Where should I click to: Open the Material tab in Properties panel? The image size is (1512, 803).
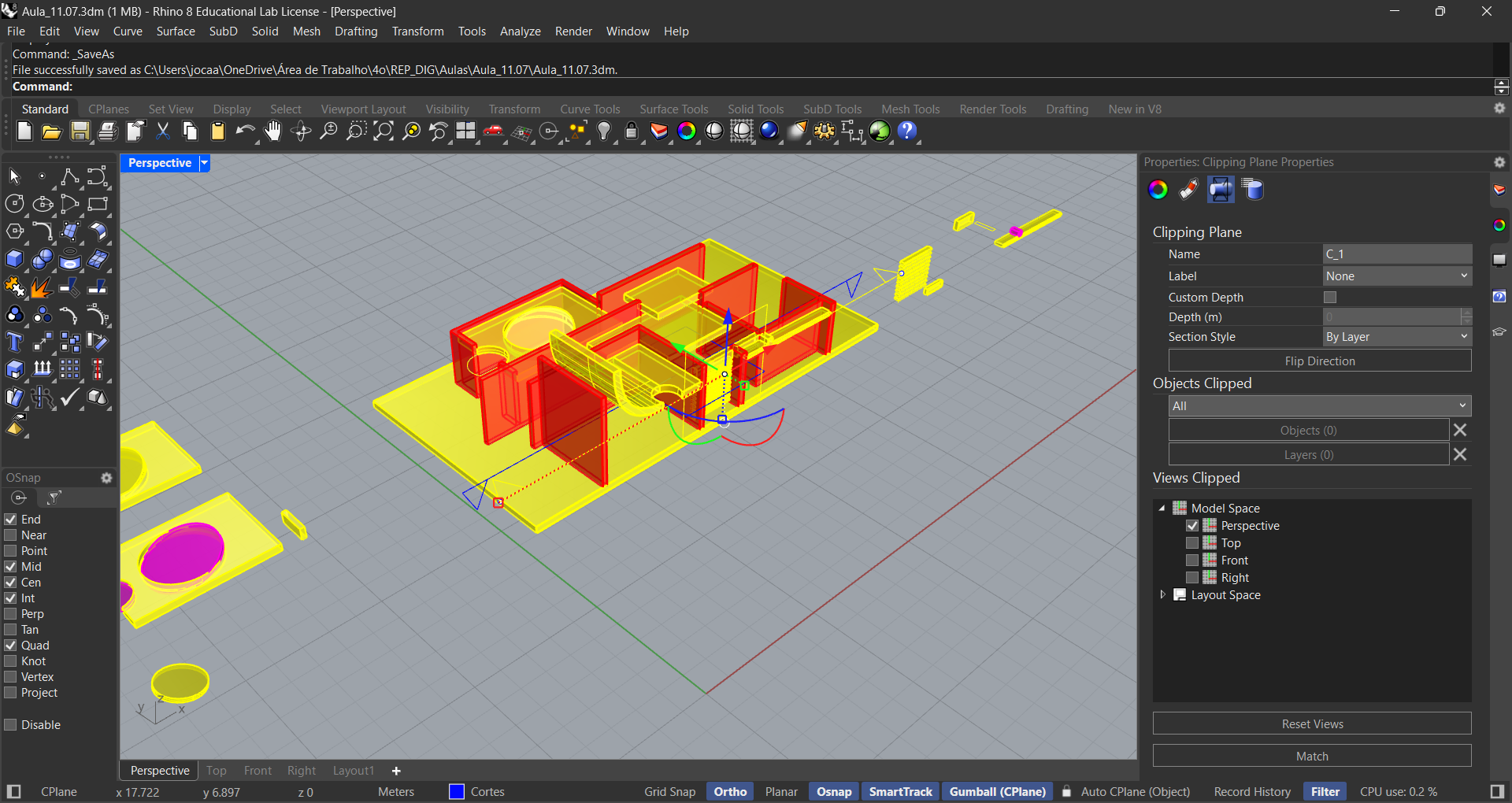1189,190
